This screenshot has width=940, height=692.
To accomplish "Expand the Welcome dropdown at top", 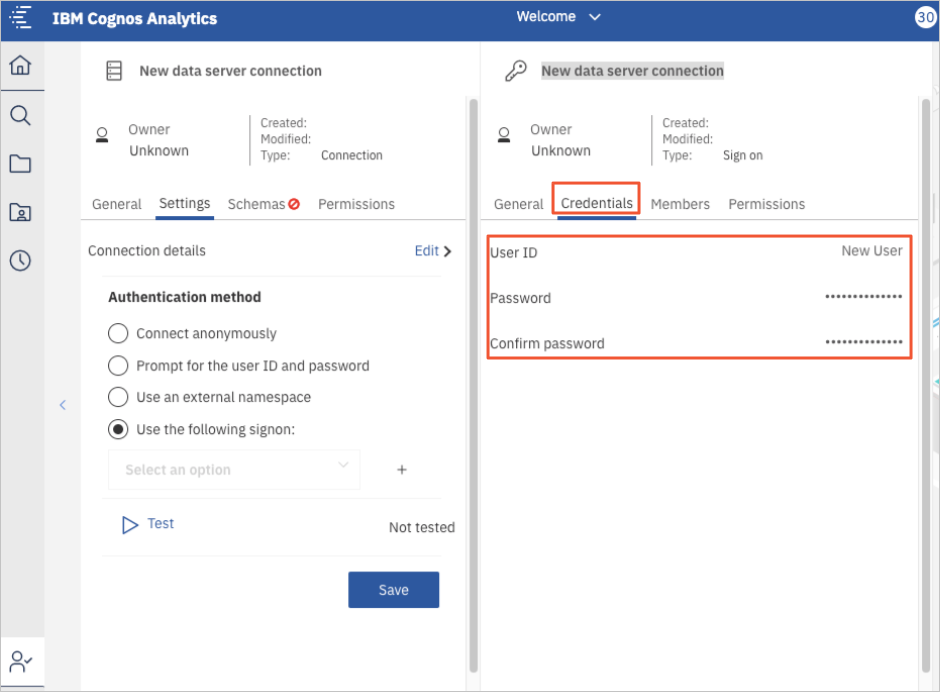I will 559,17.
